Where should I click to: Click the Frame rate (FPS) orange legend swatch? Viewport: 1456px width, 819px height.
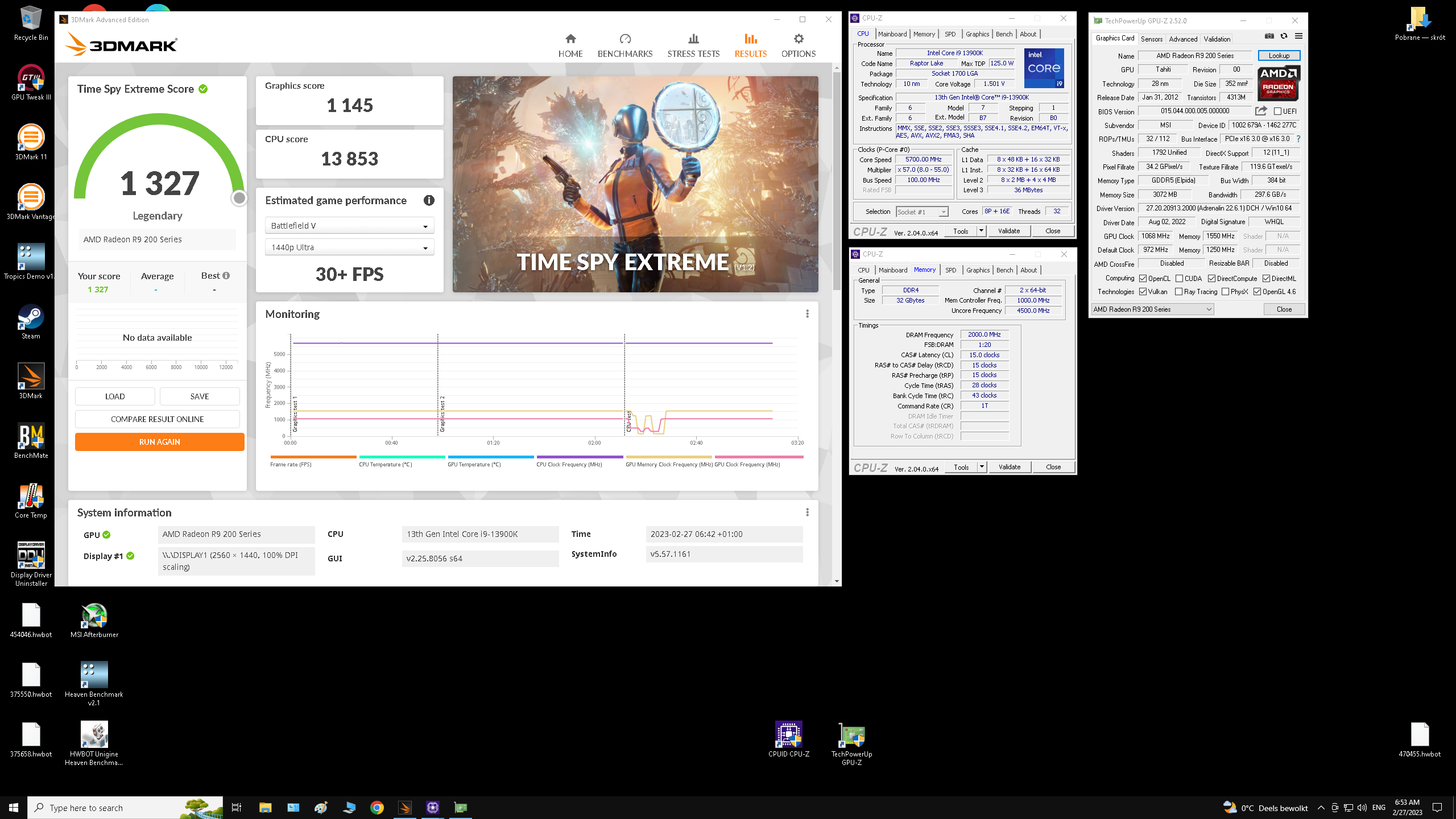click(x=313, y=457)
